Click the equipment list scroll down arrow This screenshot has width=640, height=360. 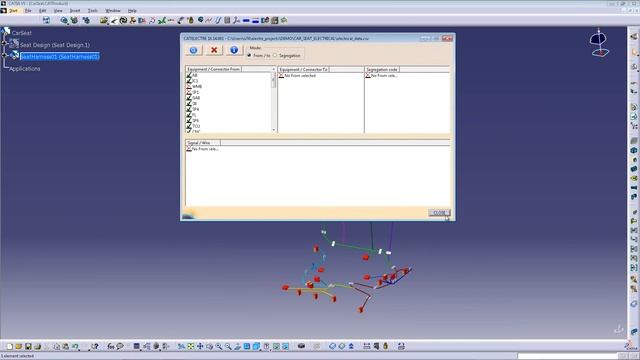(273, 130)
